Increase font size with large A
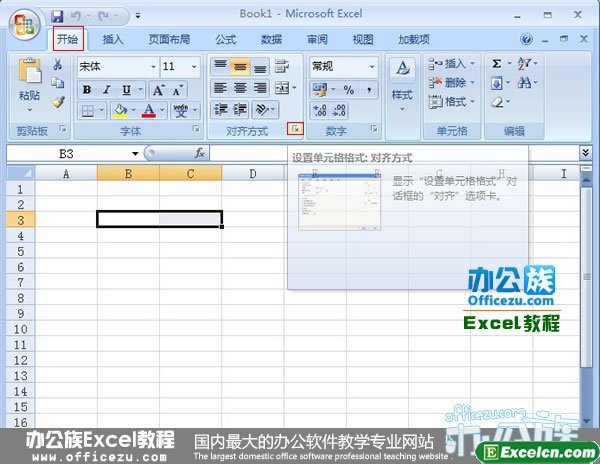 pos(158,90)
